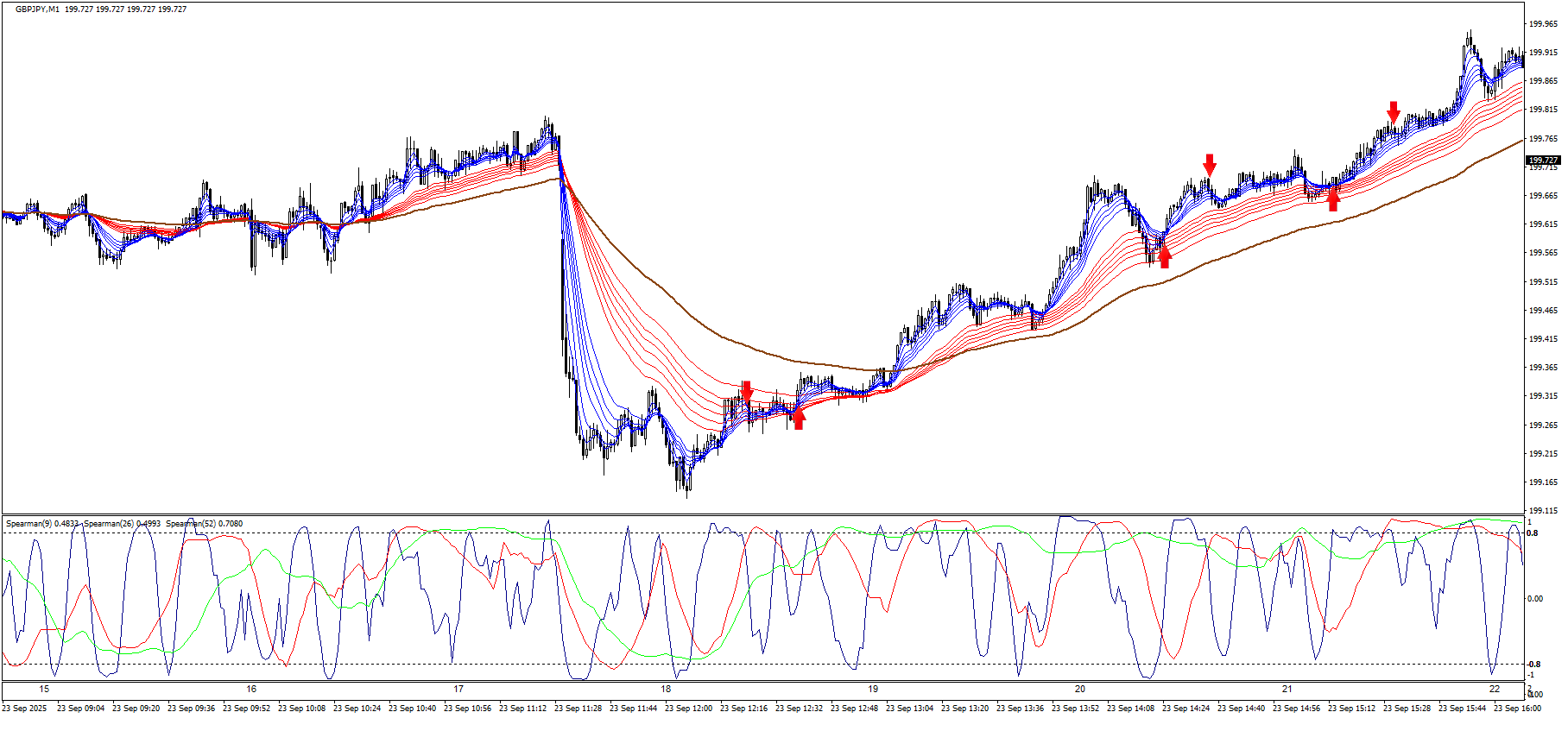
Task: Click the -0.8 level label on the Spearman scale
Action: click(x=1533, y=665)
